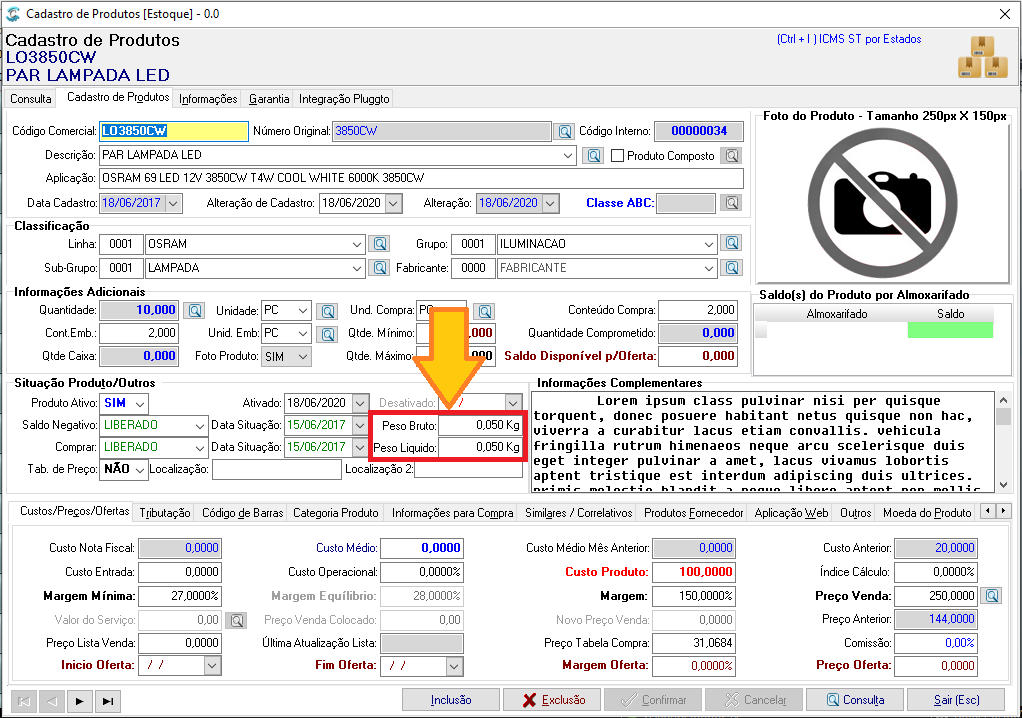Click Grupo ILUMINACAO search icon
This screenshot has width=1022, height=718.
(732, 244)
